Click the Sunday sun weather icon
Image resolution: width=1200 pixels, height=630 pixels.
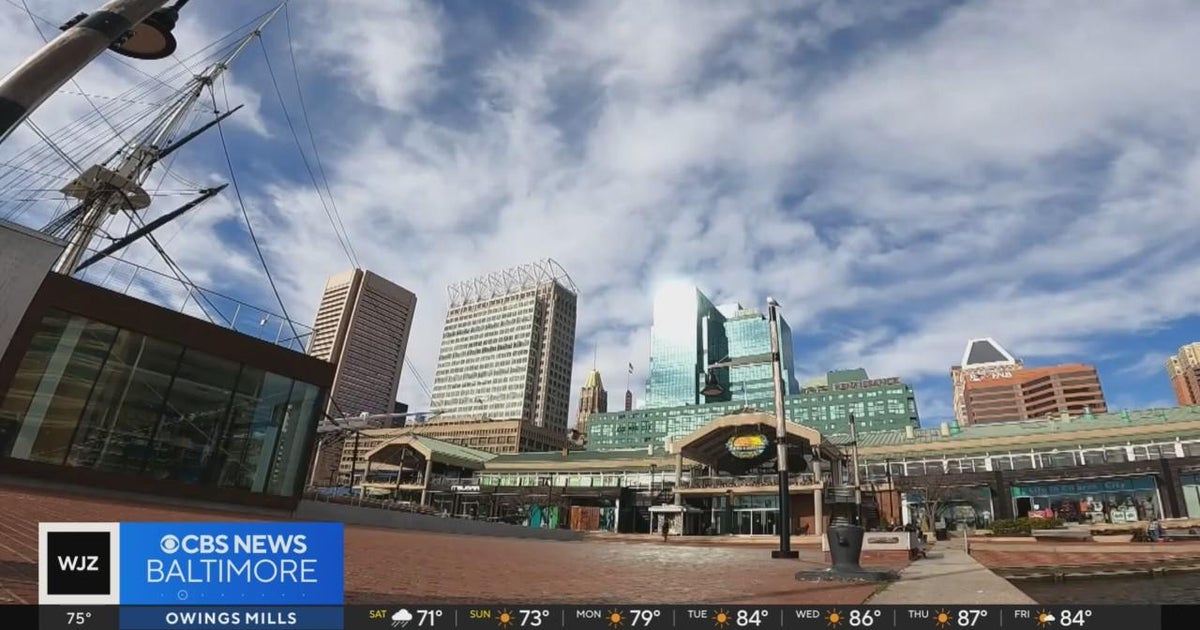pos(505,618)
